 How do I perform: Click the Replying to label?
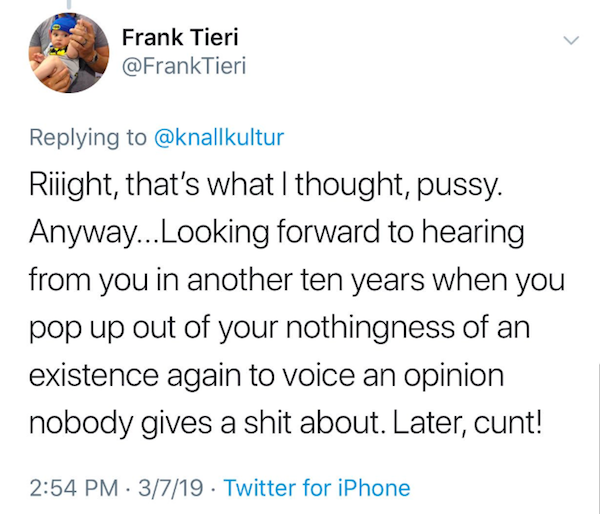(88, 137)
